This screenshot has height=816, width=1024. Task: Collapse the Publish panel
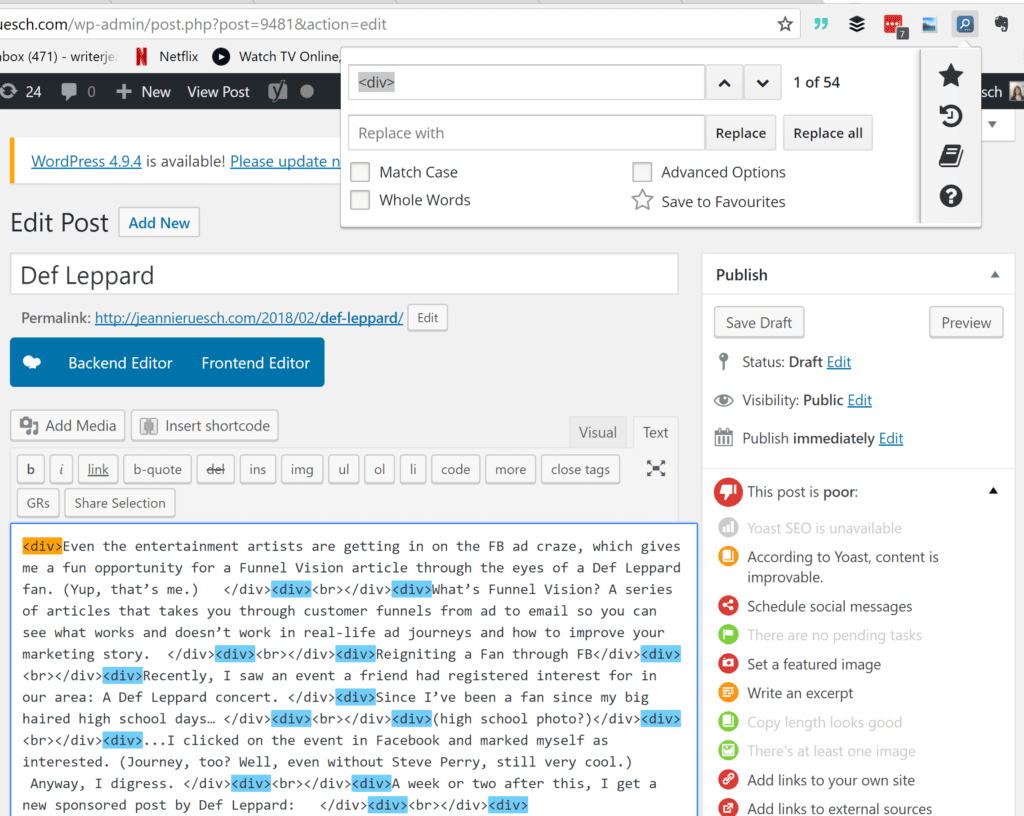[994, 275]
